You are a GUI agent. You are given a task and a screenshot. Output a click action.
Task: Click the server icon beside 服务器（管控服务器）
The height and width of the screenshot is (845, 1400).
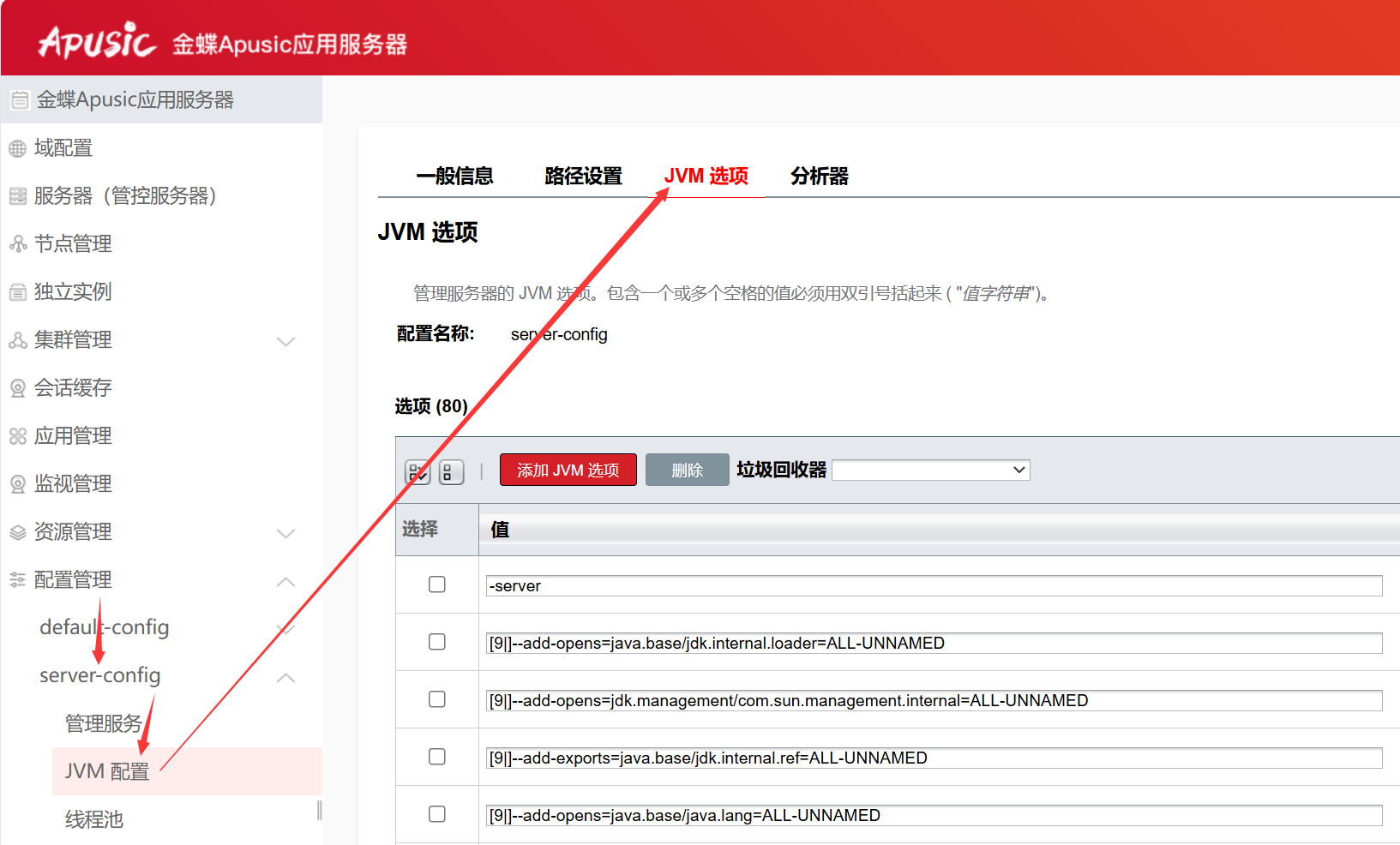click(18, 196)
